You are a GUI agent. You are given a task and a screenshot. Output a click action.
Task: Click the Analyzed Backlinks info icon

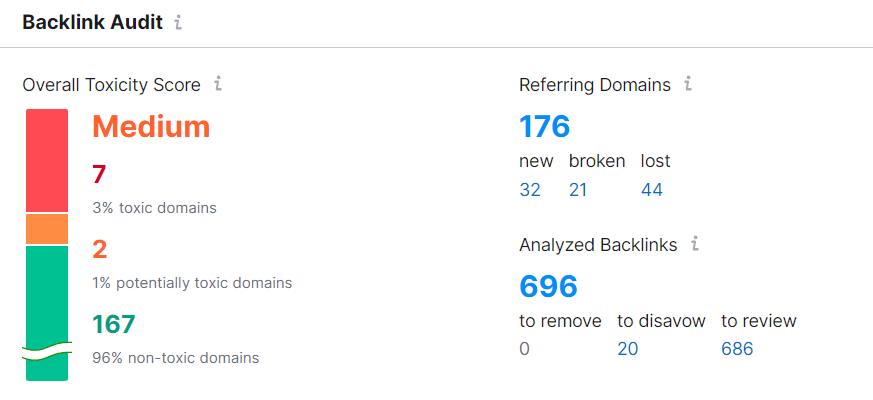(695, 244)
